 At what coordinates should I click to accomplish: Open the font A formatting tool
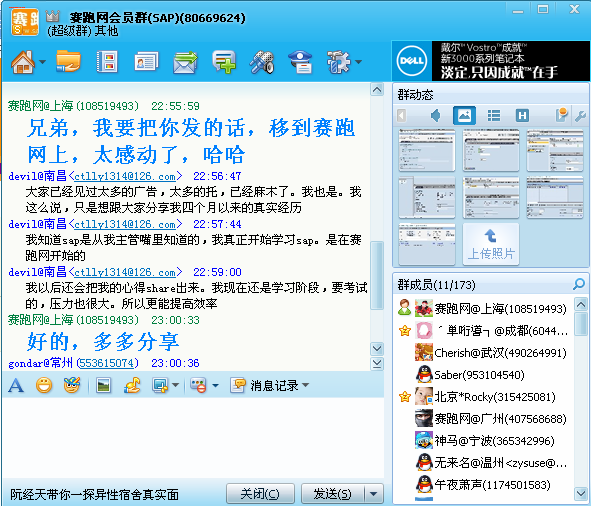pyautogui.click(x=16, y=385)
